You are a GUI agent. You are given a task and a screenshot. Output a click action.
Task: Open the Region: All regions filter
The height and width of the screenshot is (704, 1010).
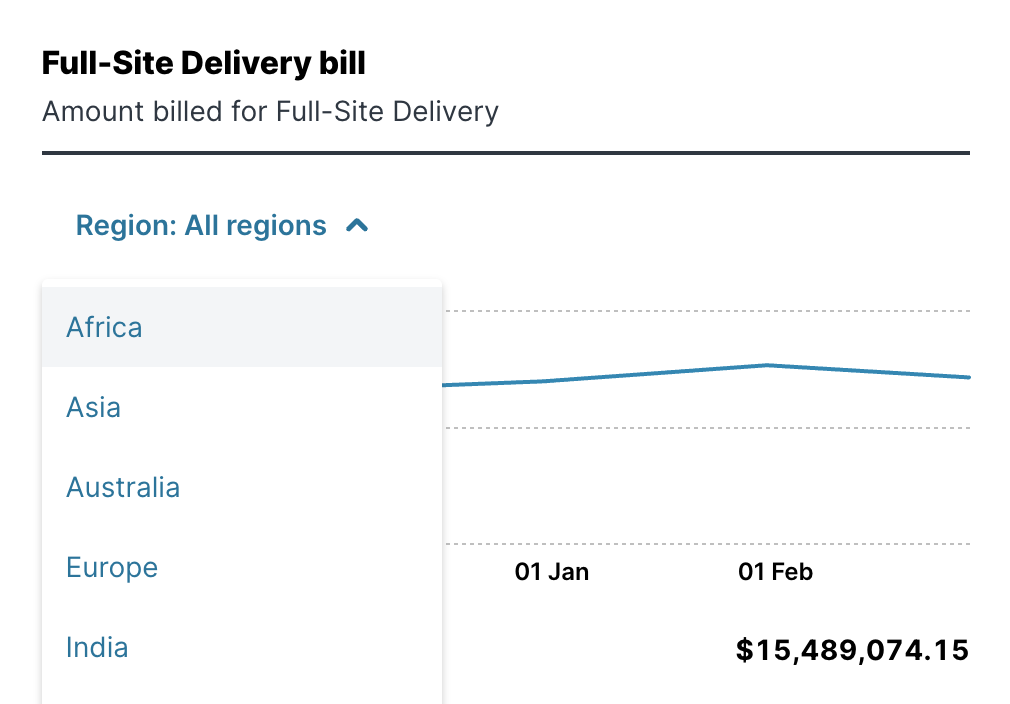[200, 225]
